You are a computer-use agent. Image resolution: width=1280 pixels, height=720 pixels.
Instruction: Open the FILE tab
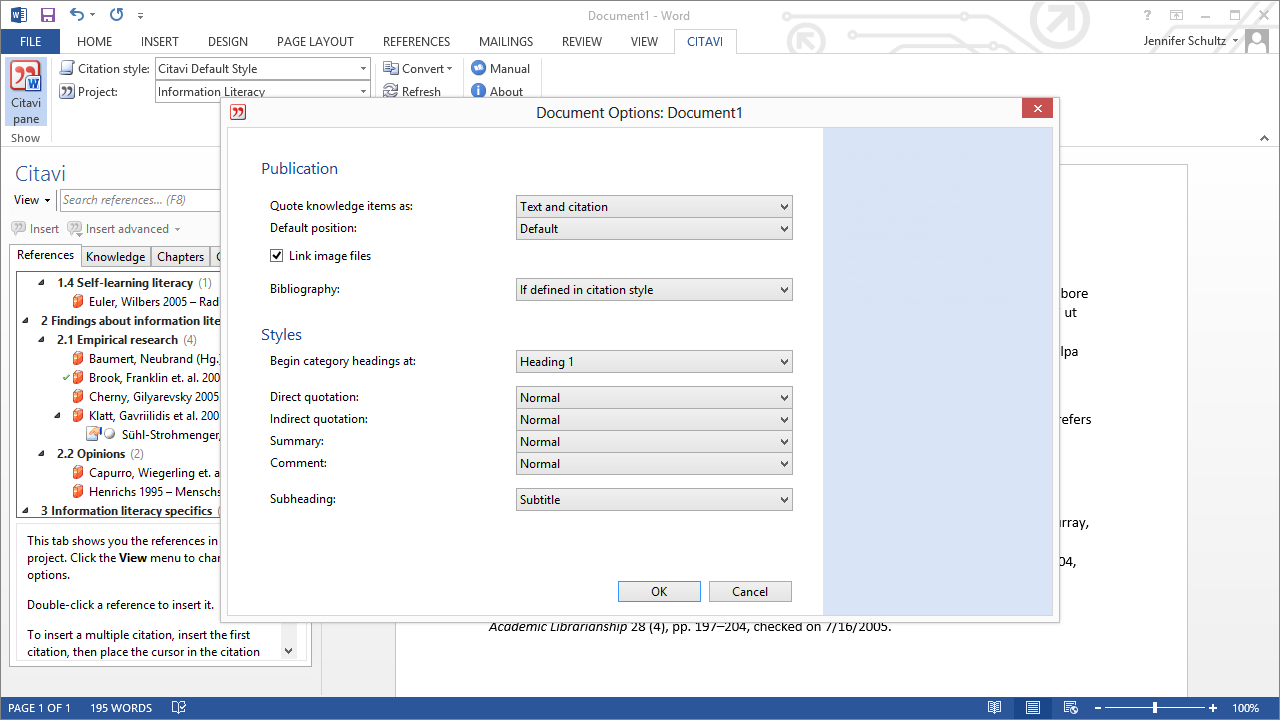pos(30,42)
